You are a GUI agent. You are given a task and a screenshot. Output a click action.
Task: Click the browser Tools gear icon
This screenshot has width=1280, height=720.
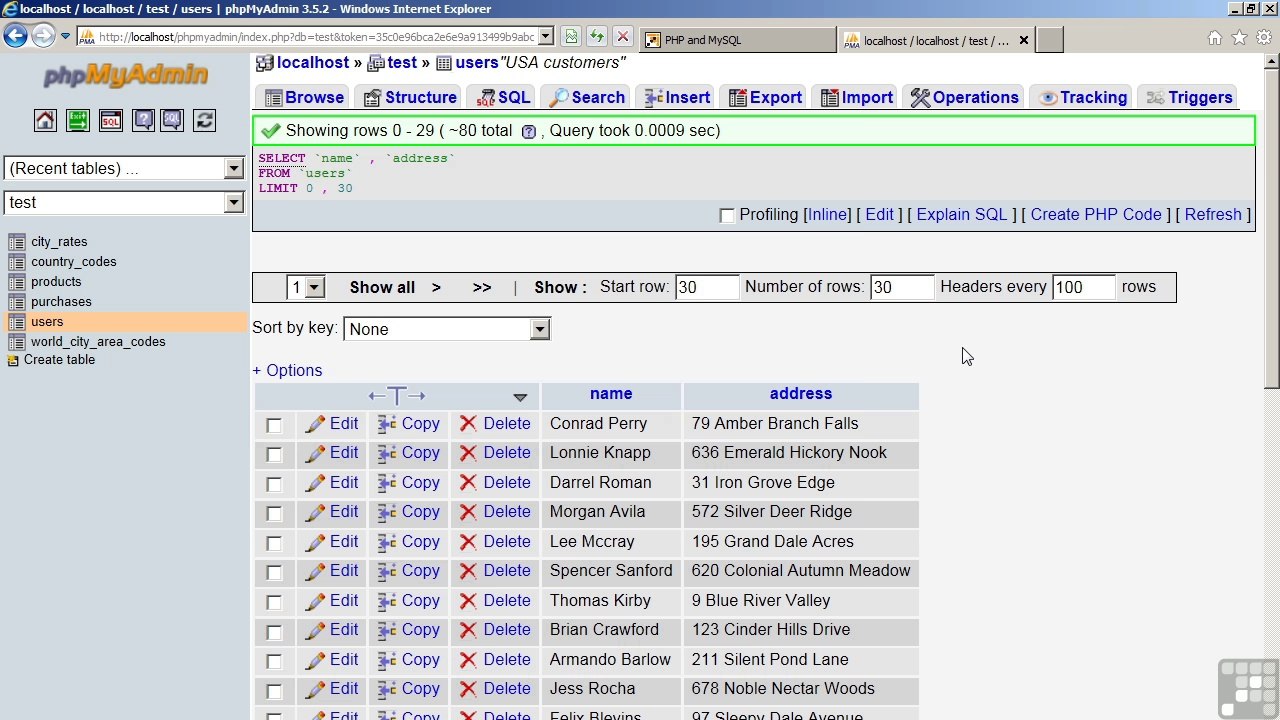[x=1264, y=38]
